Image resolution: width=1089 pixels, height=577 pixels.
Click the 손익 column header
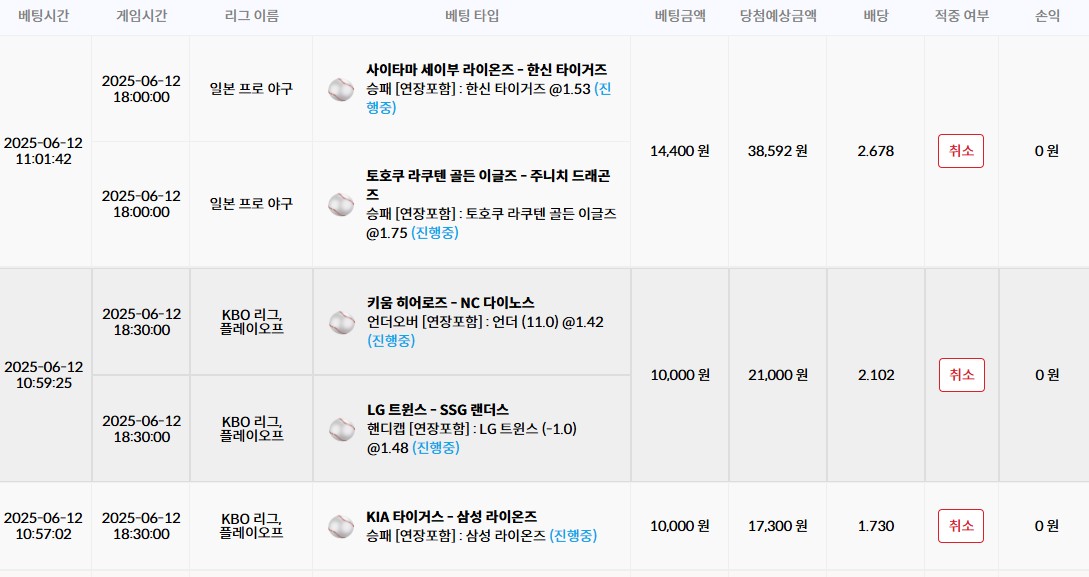coord(1047,16)
